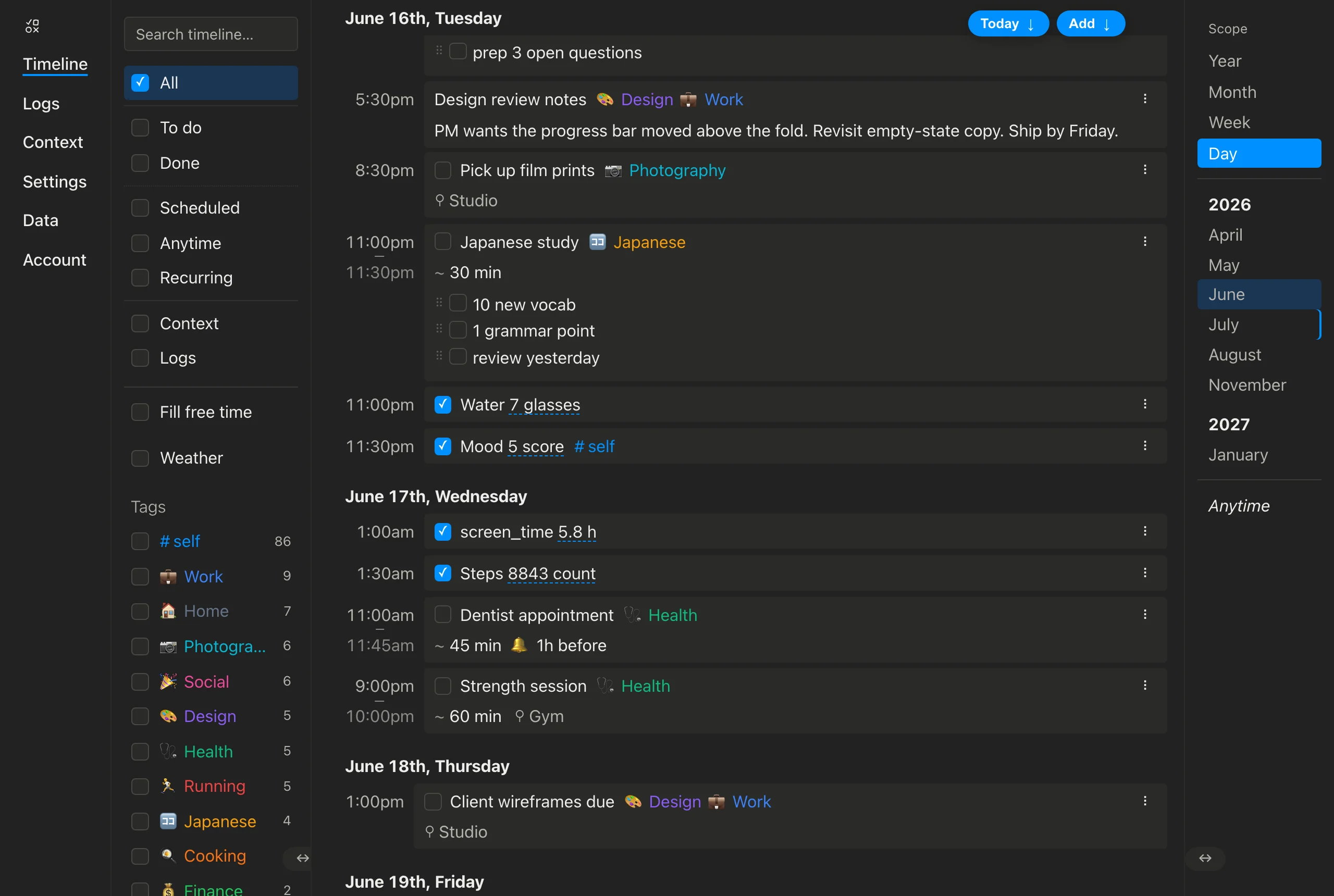Filter by the Japanese tag checkbox
This screenshot has height=896, width=1334.
(140, 821)
